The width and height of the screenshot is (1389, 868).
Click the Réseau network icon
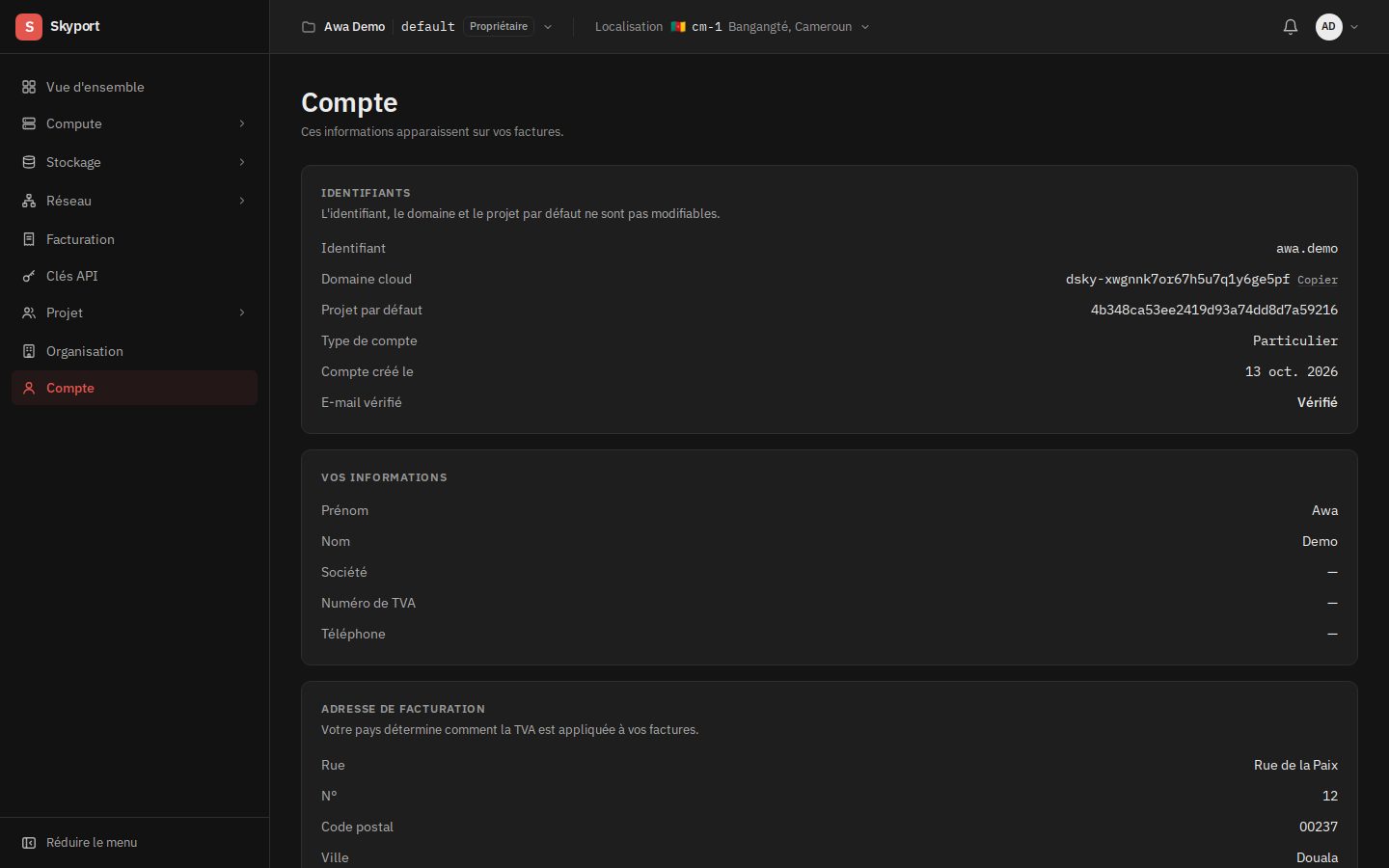point(29,201)
